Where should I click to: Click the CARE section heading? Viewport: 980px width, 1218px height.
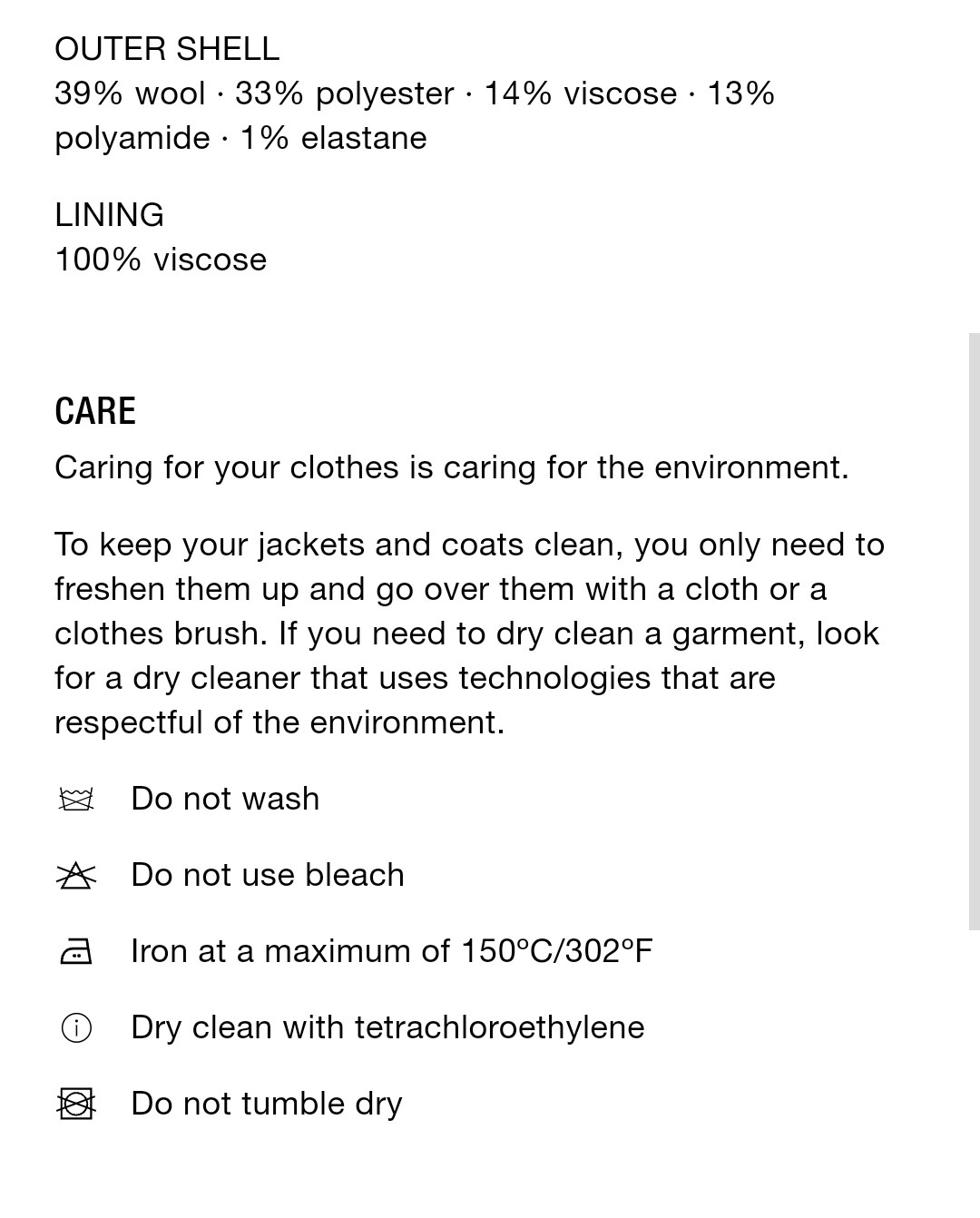pos(95,411)
